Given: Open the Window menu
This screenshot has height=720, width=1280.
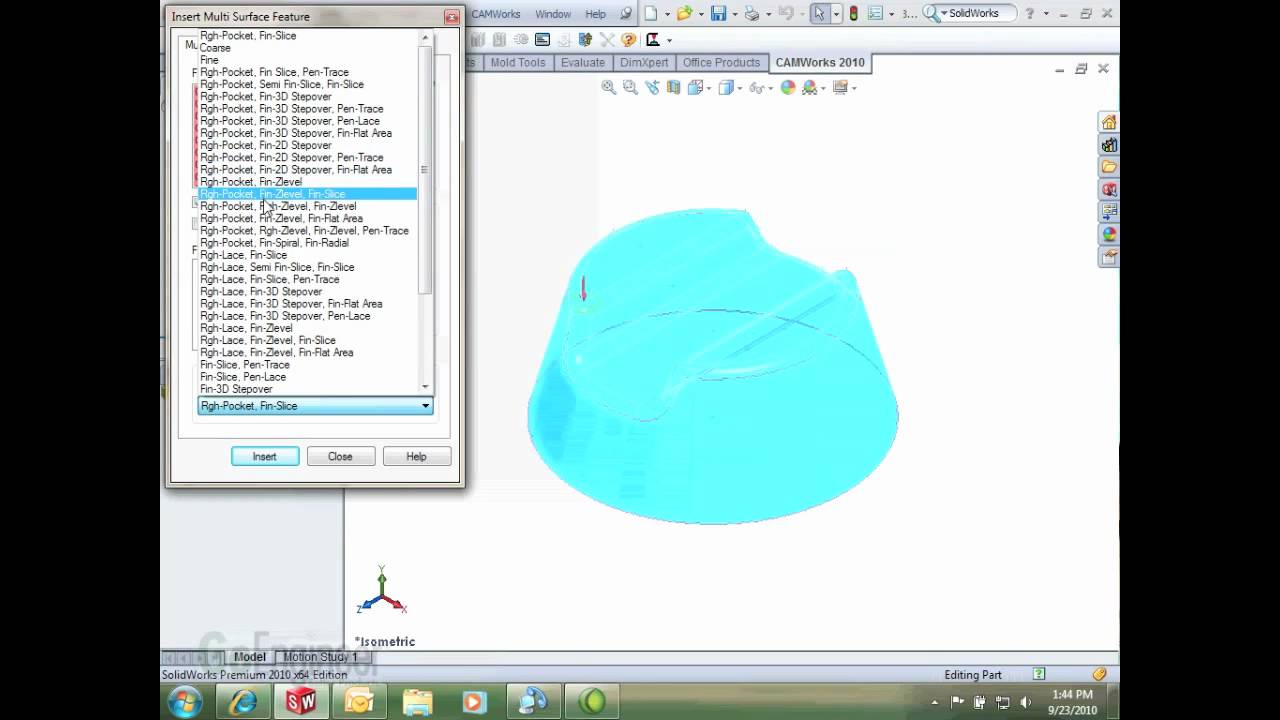Looking at the screenshot, I should pos(553,14).
